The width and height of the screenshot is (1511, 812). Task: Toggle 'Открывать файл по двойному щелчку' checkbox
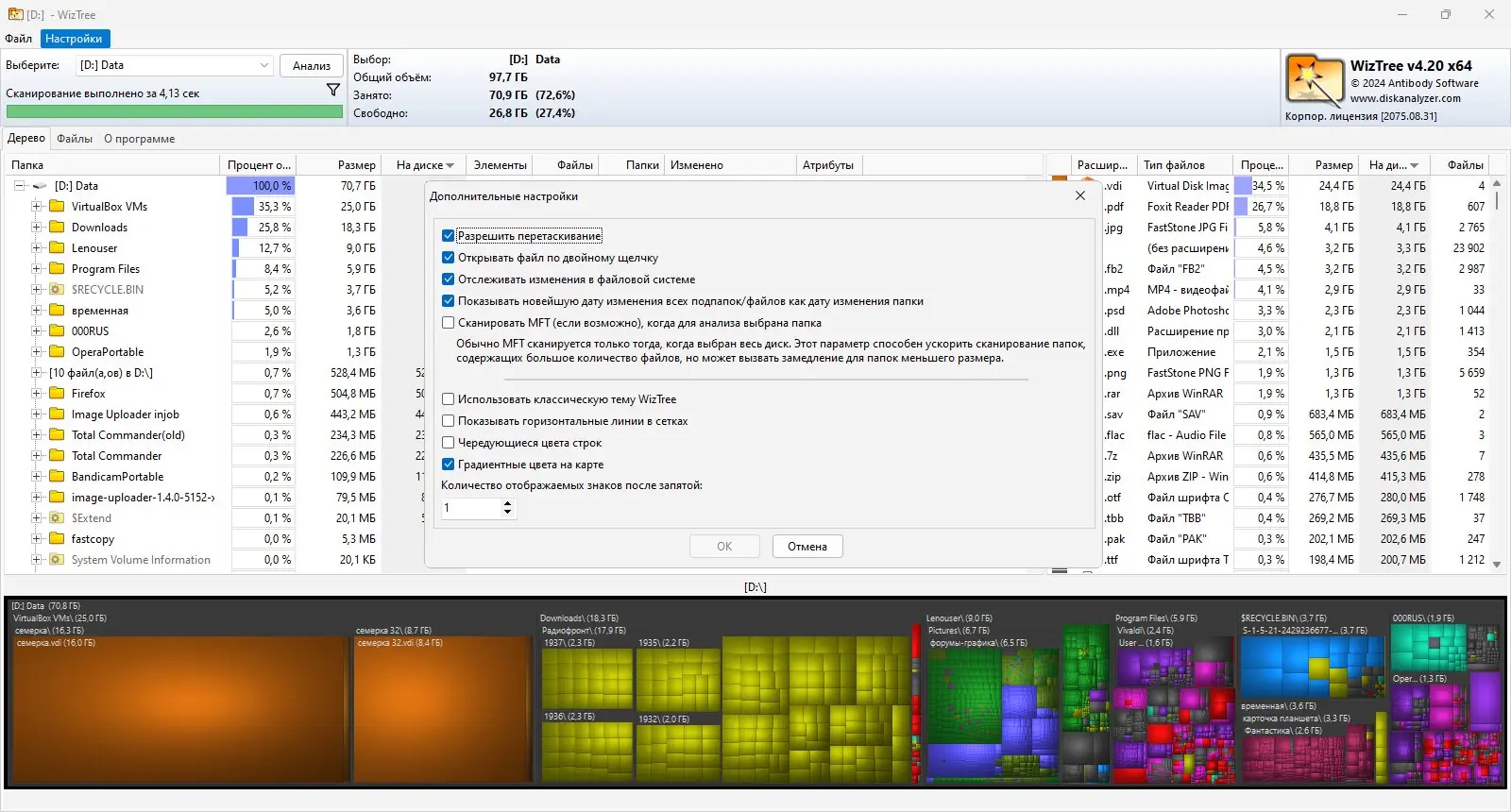point(449,258)
